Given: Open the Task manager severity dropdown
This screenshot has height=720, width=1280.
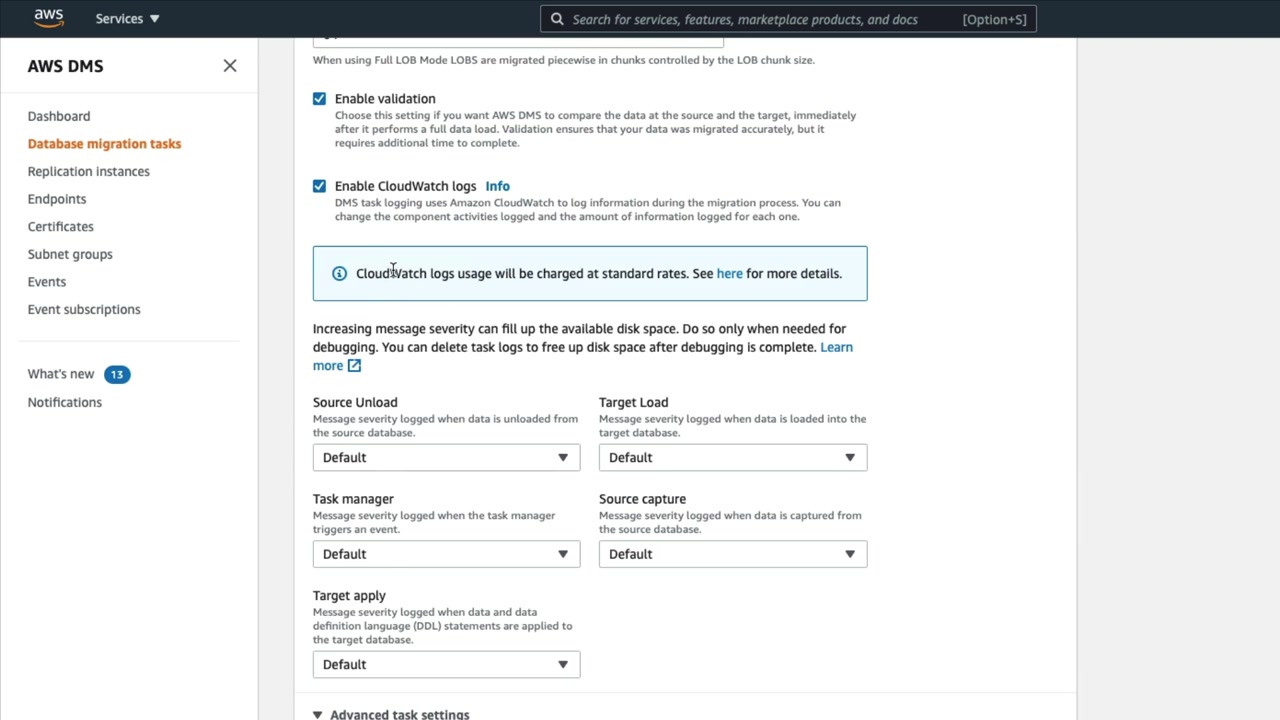Looking at the screenshot, I should click(446, 554).
